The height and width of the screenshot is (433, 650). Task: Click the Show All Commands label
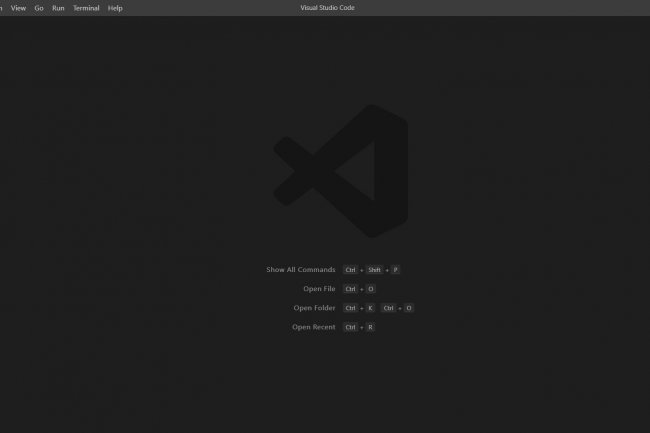[x=300, y=270]
